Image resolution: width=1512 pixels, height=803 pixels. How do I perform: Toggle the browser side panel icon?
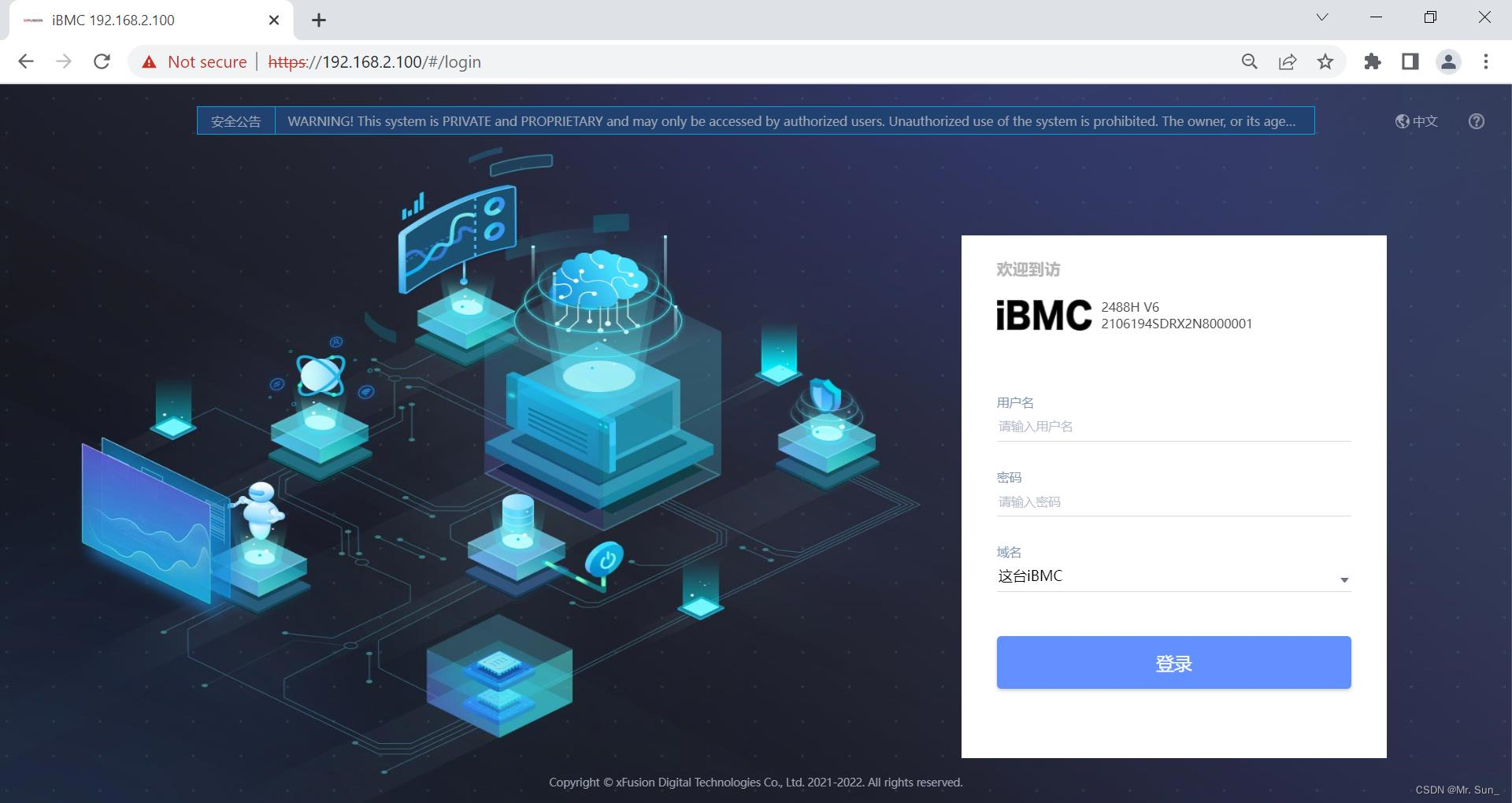pyautogui.click(x=1410, y=61)
